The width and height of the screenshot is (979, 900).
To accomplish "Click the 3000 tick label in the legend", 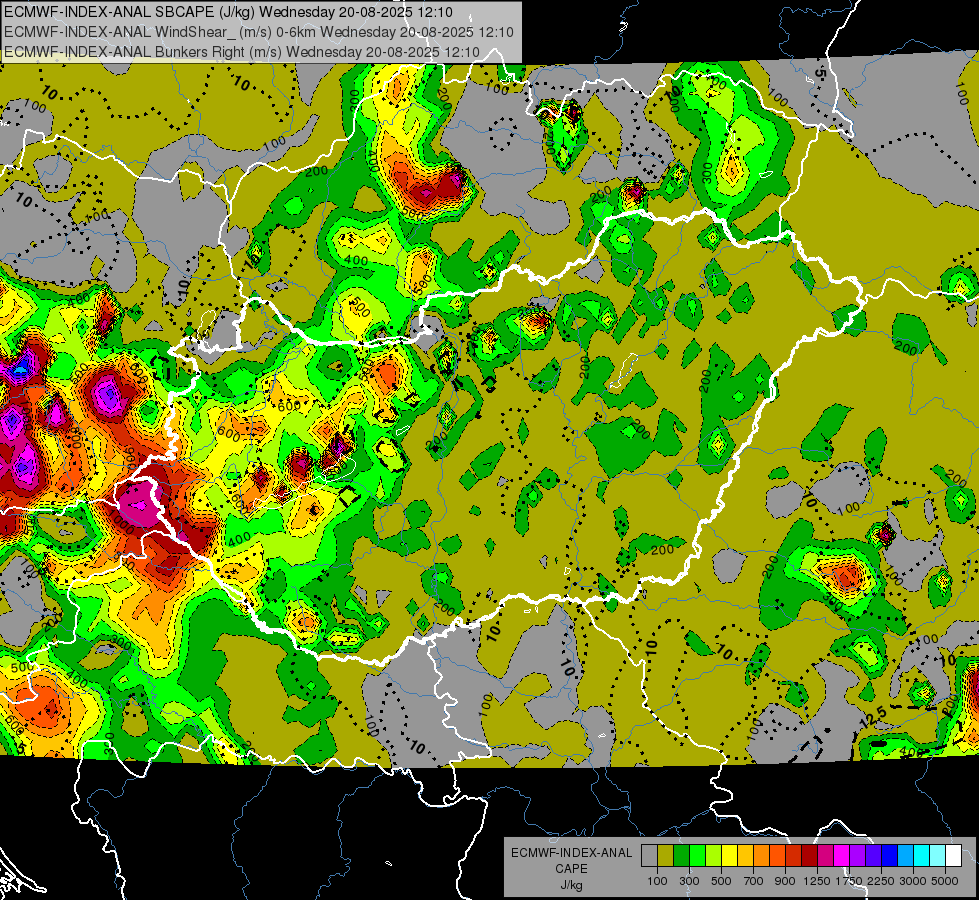I will tap(913, 882).
